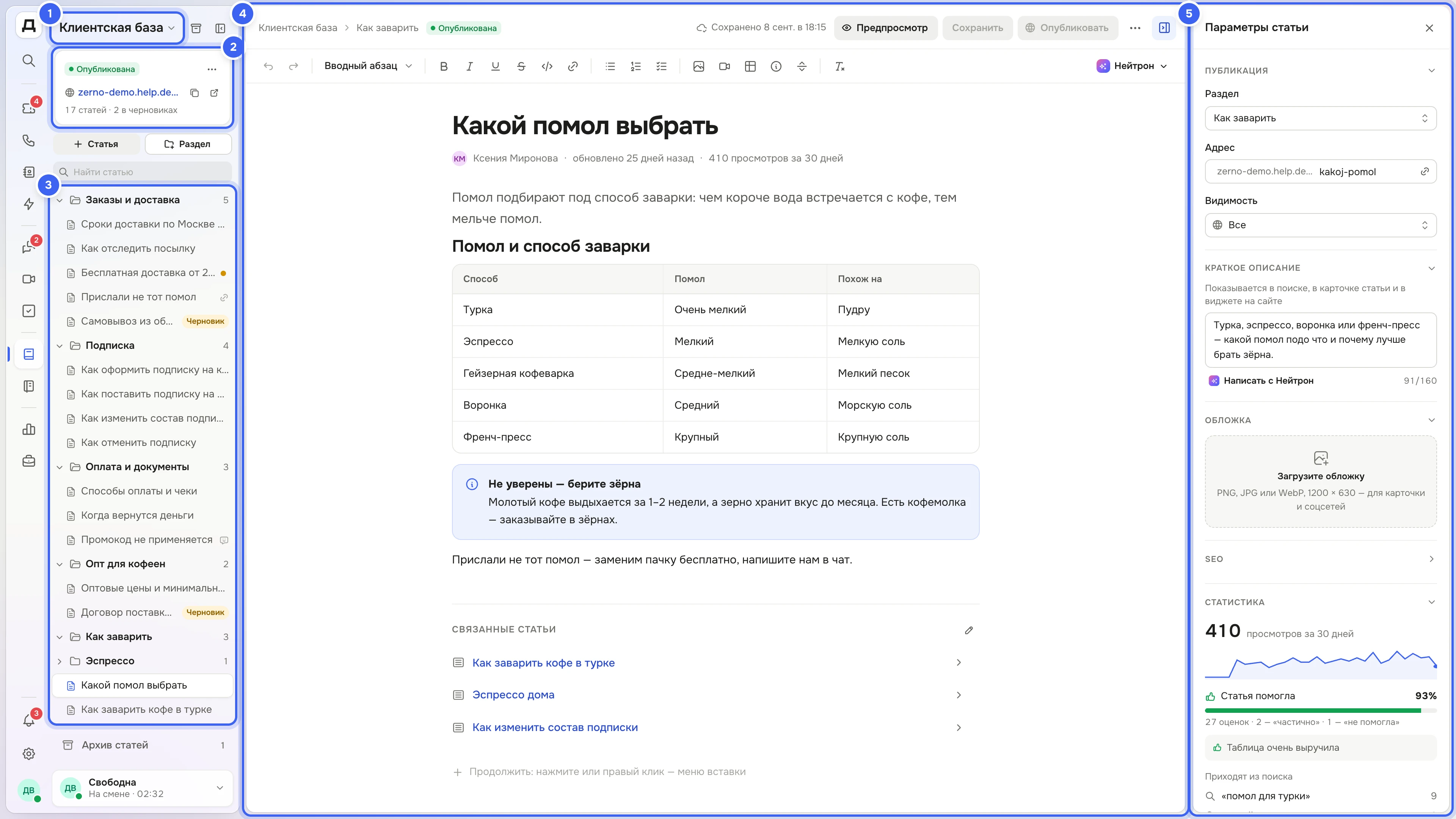Open the Свободна status menu
1456x819 pixels.
[143, 788]
